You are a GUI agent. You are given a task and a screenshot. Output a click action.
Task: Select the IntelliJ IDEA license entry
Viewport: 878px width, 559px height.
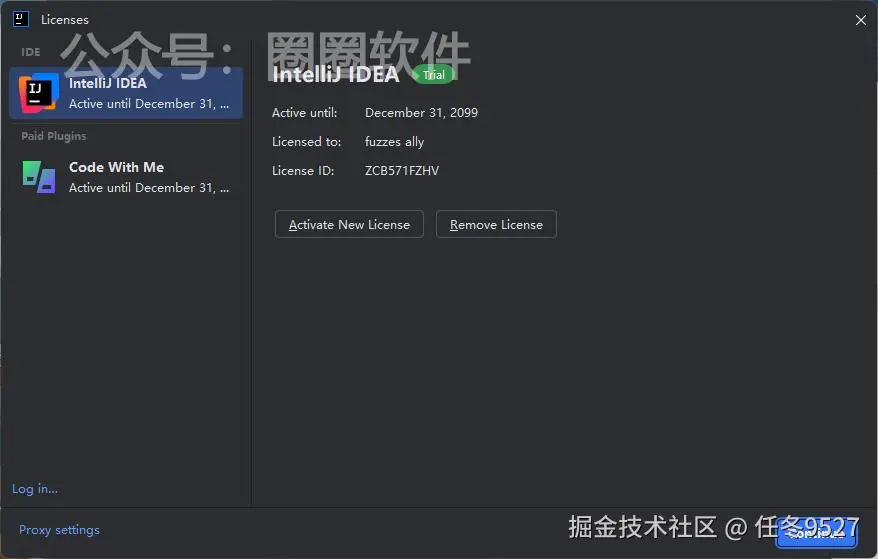coord(126,93)
